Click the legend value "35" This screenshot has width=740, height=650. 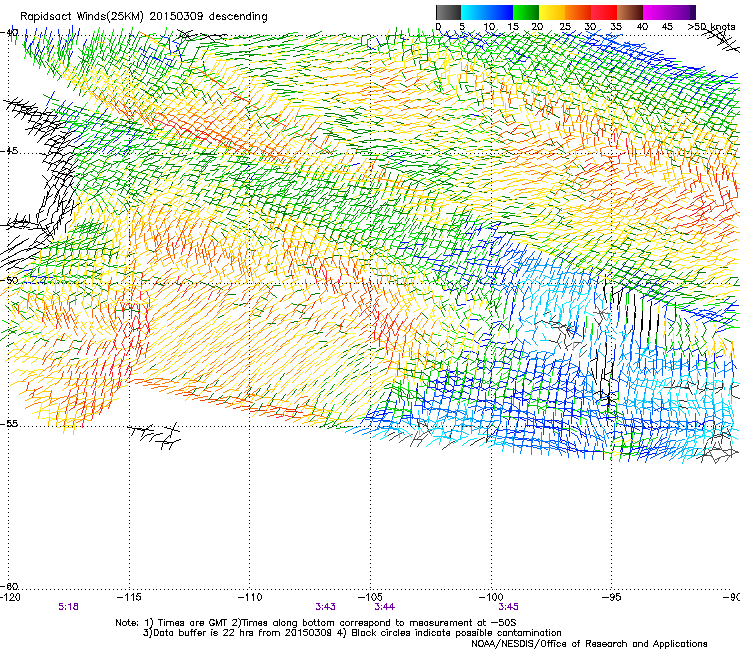point(616,27)
